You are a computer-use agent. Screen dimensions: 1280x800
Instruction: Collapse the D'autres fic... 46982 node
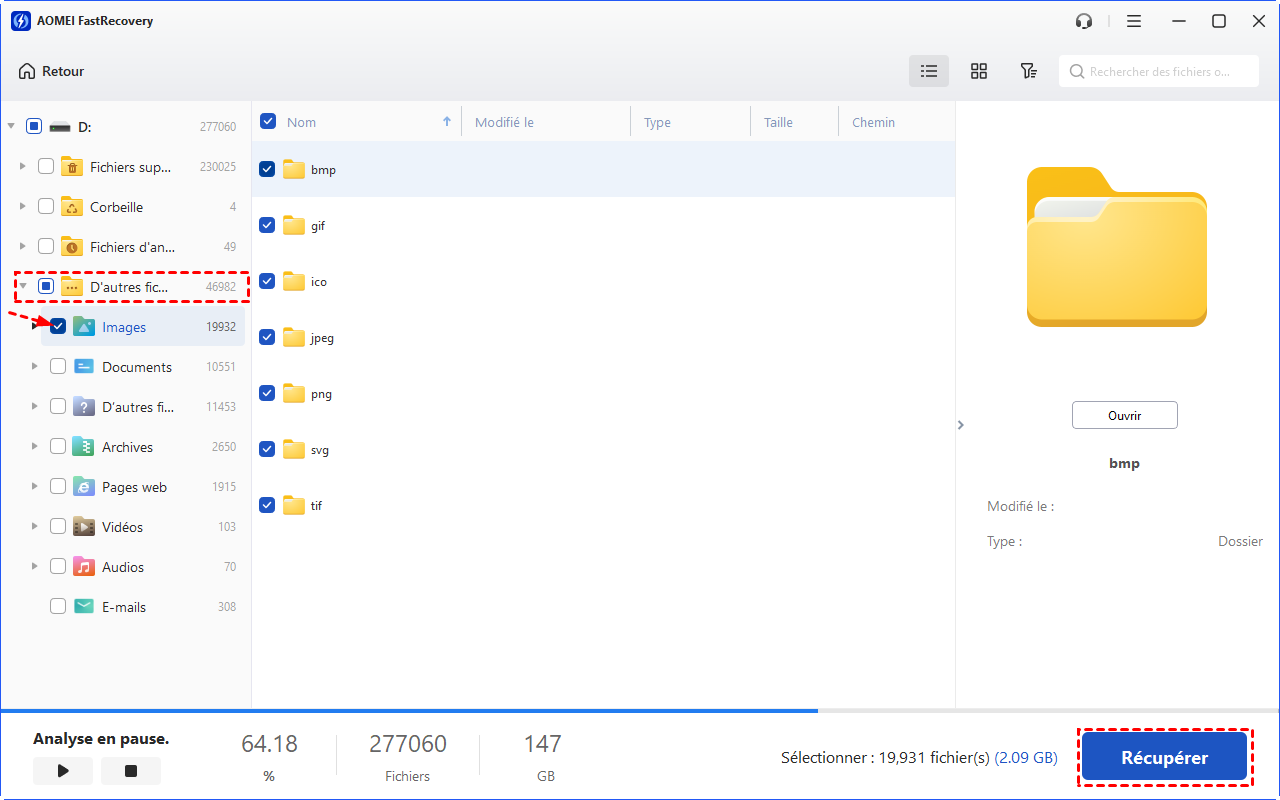point(22,286)
